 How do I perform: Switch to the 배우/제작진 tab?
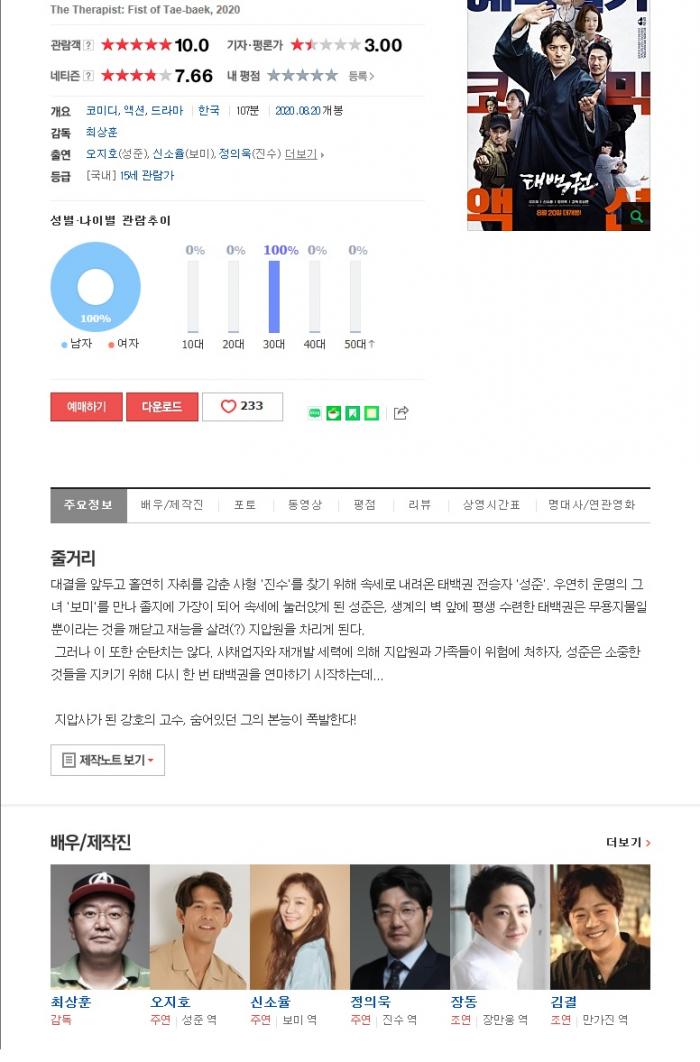pos(172,505)
